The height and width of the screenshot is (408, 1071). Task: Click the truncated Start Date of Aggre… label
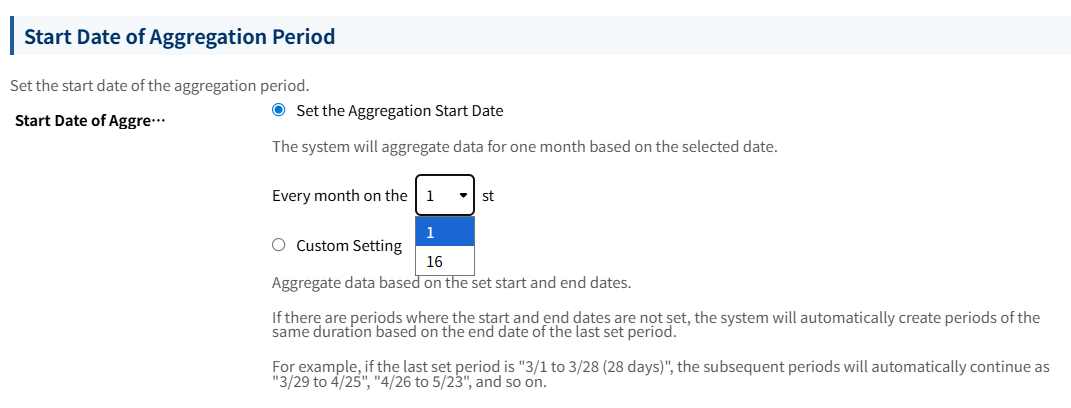(x=87, y=121)
